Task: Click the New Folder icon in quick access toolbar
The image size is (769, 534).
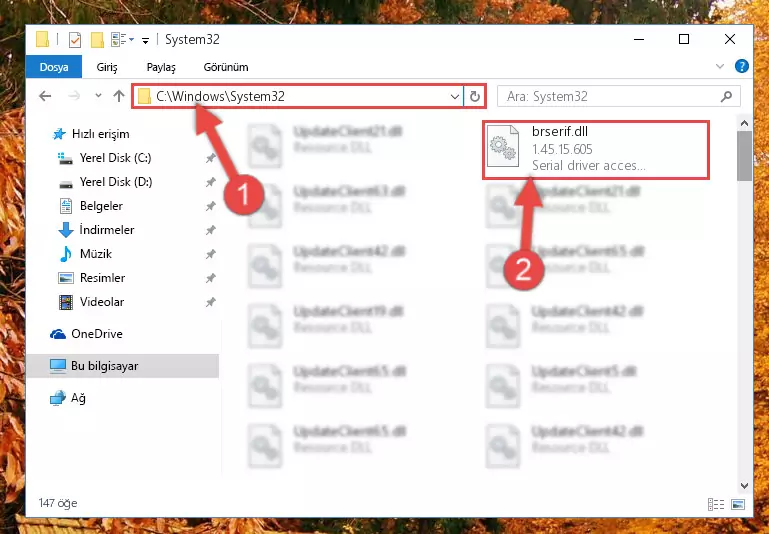Action: click(x=97, y=40)
